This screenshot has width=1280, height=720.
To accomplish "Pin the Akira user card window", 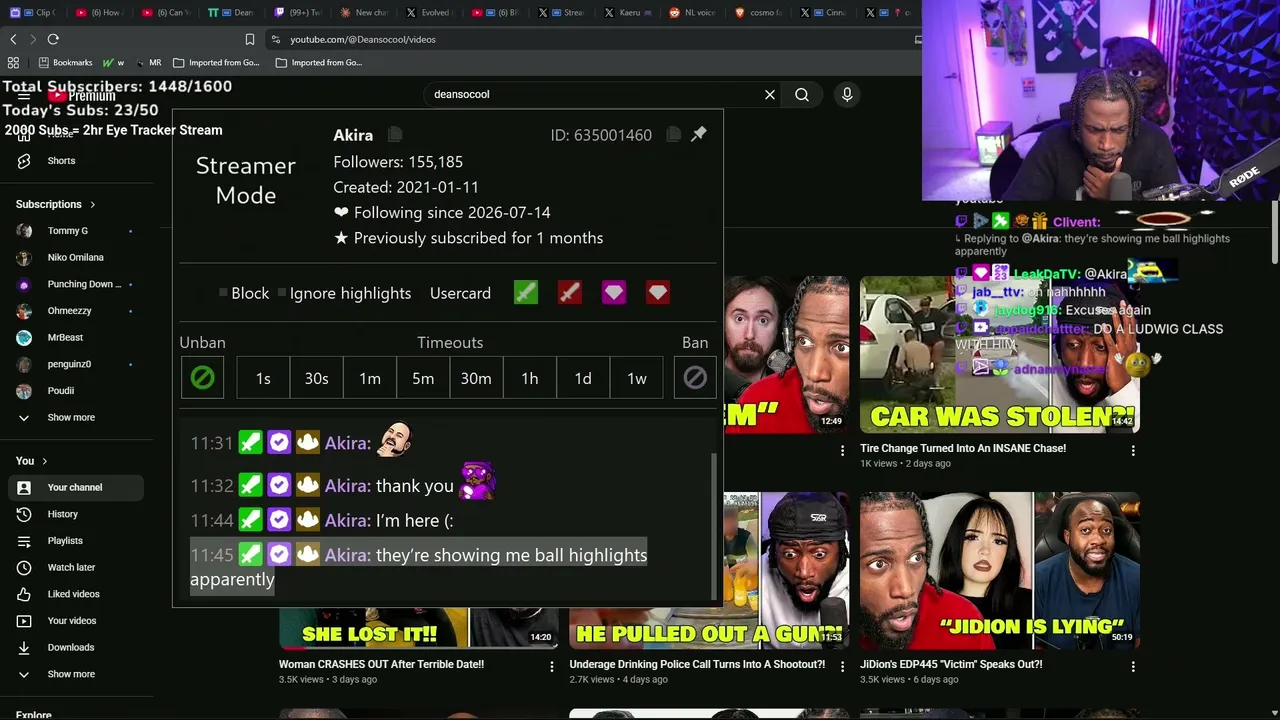I will (x=699, y=134).
